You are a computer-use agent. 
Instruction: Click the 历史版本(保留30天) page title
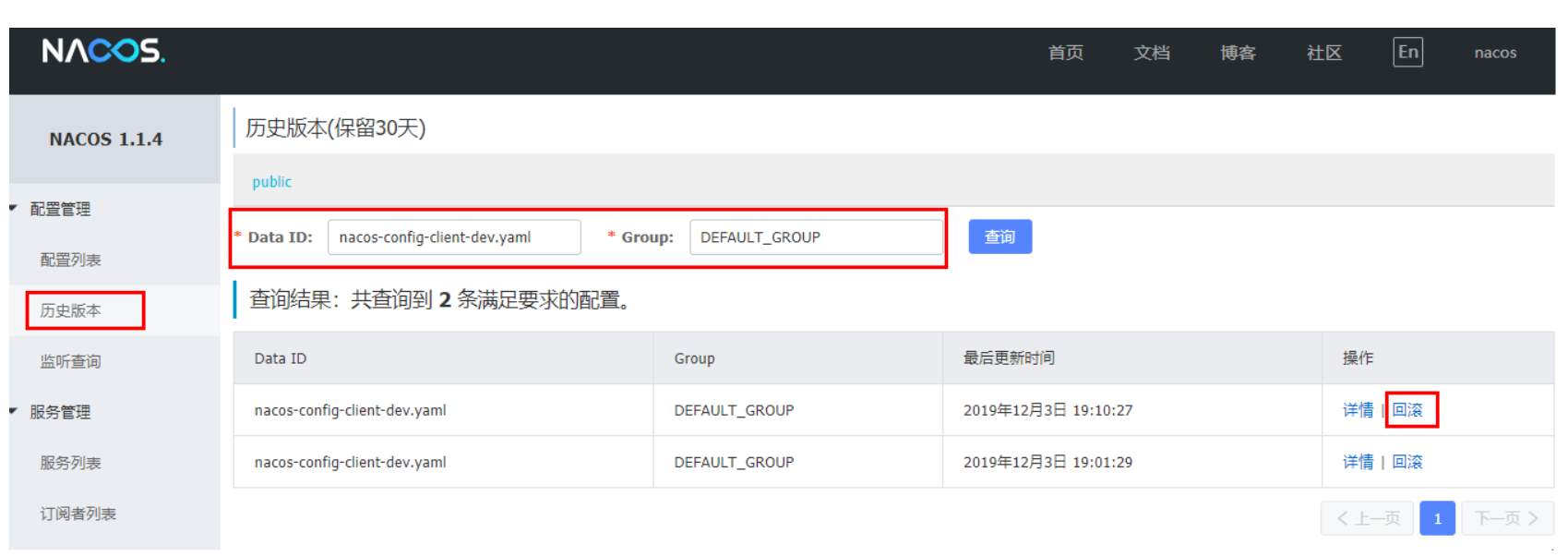(x=335, y=127)
